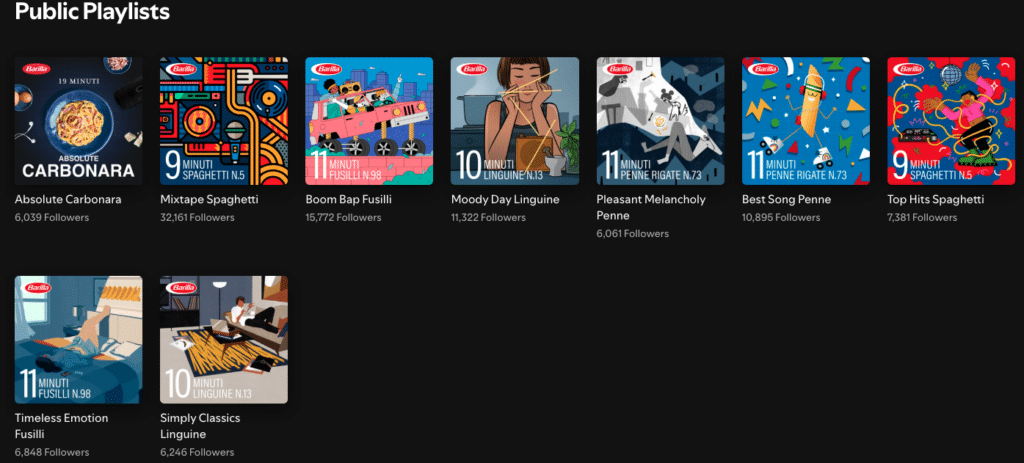Click the "32,161 Followers" count text
The height and width of the screenshot is (463, 1024).
point(197,217)
